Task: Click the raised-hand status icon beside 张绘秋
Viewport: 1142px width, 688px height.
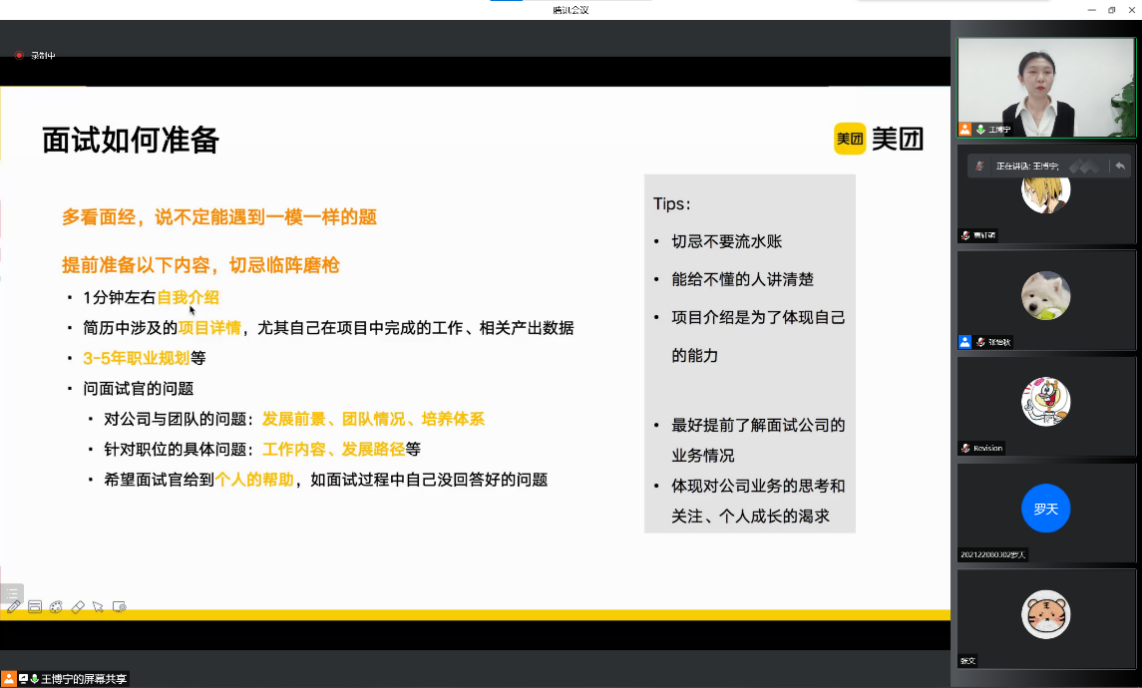Action: 964,342
